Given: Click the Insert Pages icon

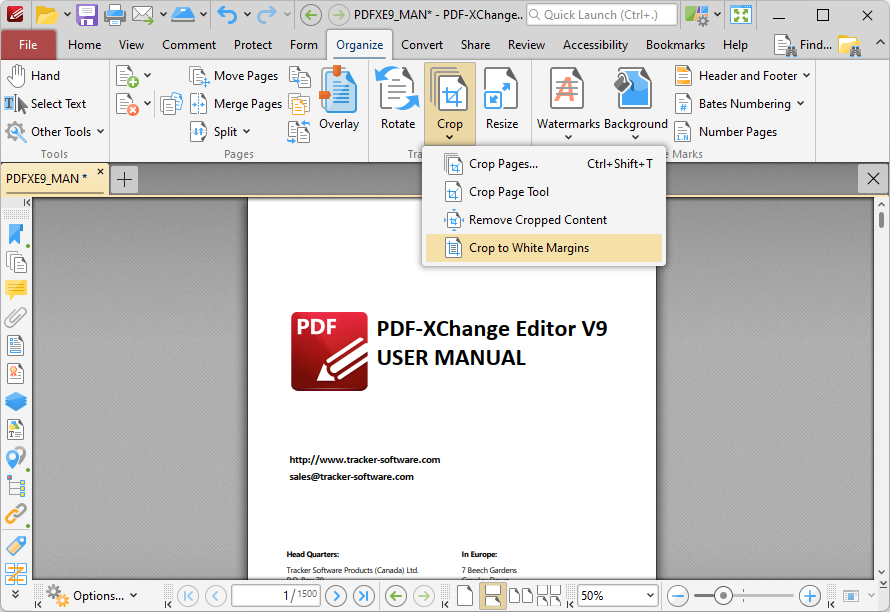Looking at the screenshot, I should pos(127,76).
